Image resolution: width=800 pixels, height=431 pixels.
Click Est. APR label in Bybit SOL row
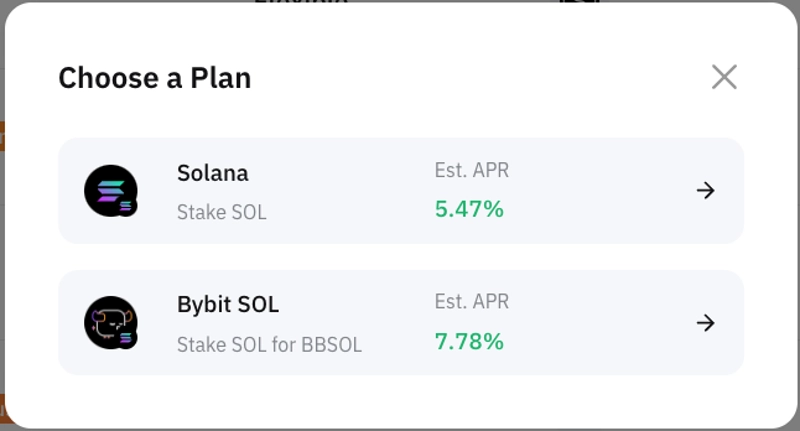(472, 301)
